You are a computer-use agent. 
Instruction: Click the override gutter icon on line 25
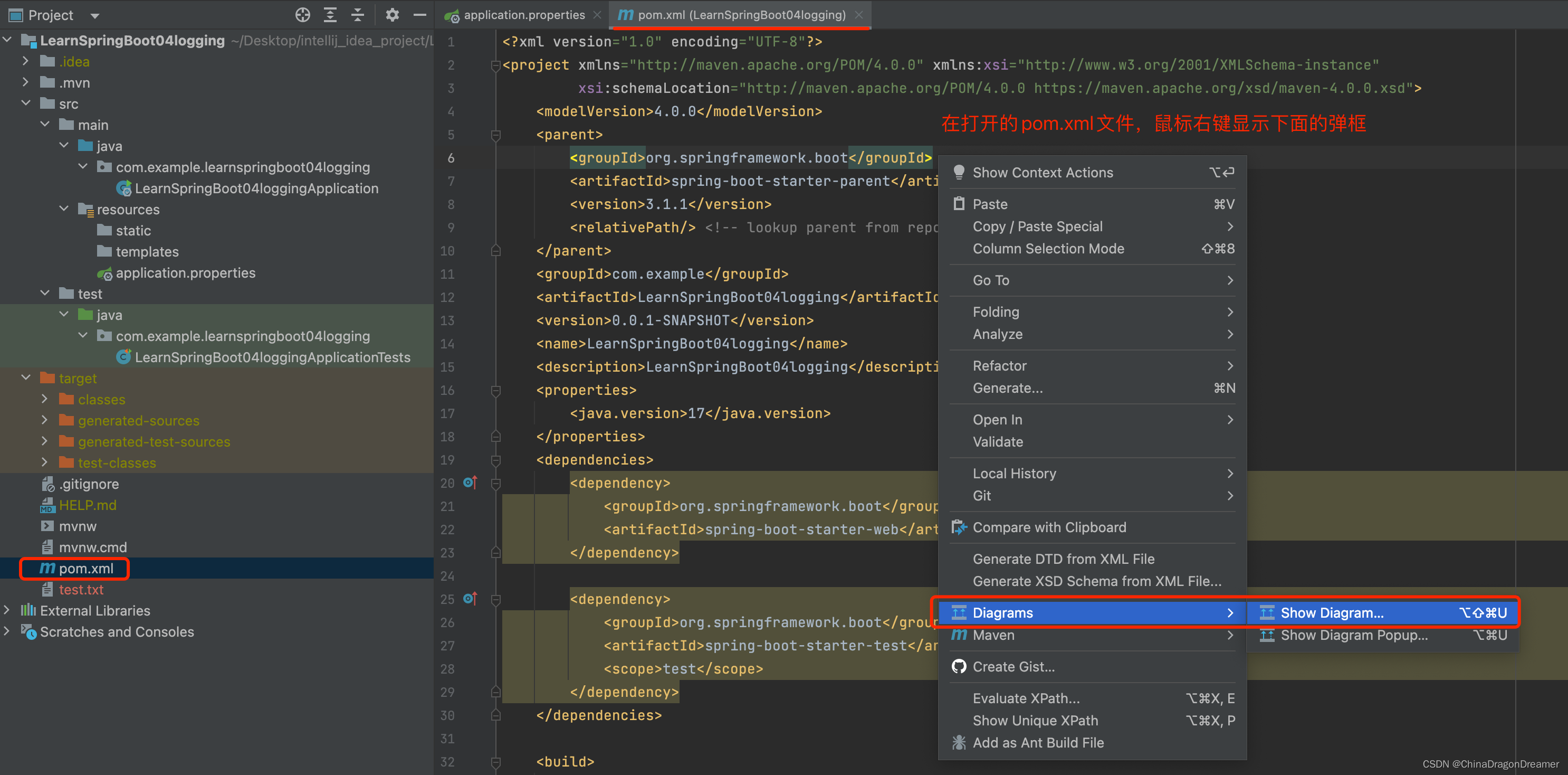(x=470, y=599)
